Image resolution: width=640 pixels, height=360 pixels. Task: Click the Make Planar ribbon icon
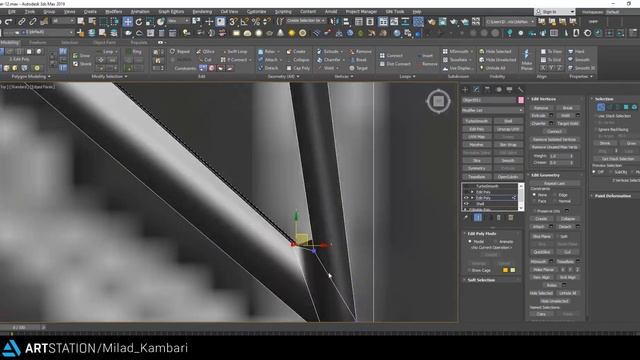point(526,60)
